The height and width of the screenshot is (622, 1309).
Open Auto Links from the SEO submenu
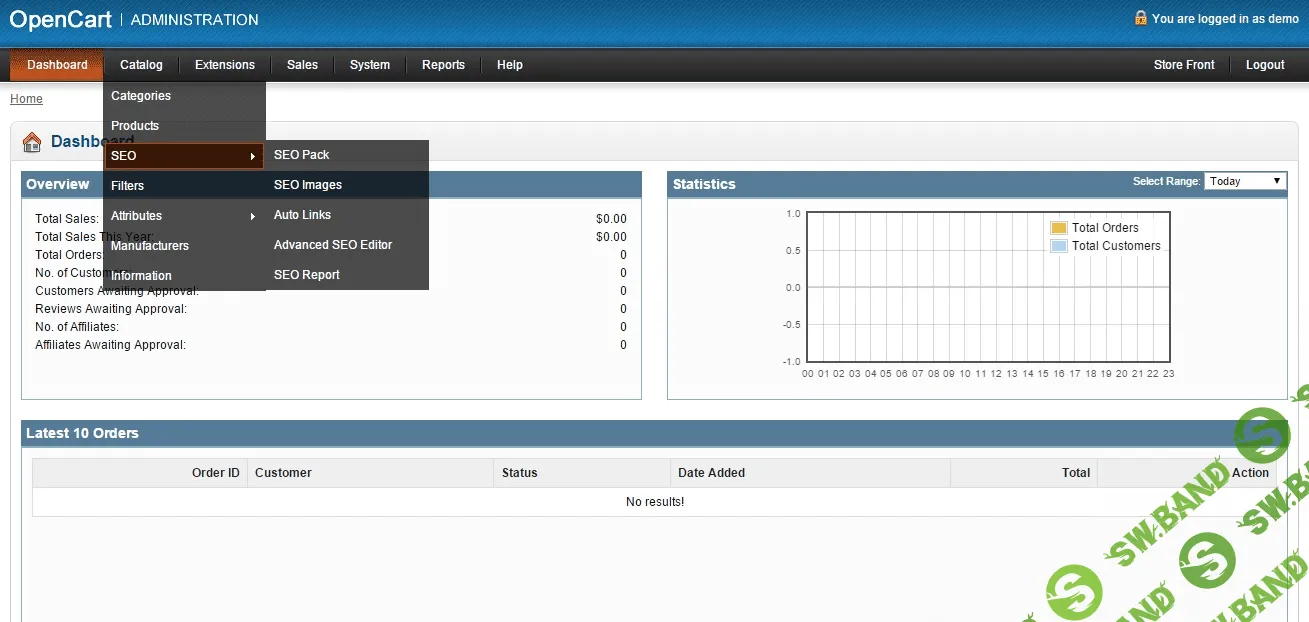tap(302, 215)
